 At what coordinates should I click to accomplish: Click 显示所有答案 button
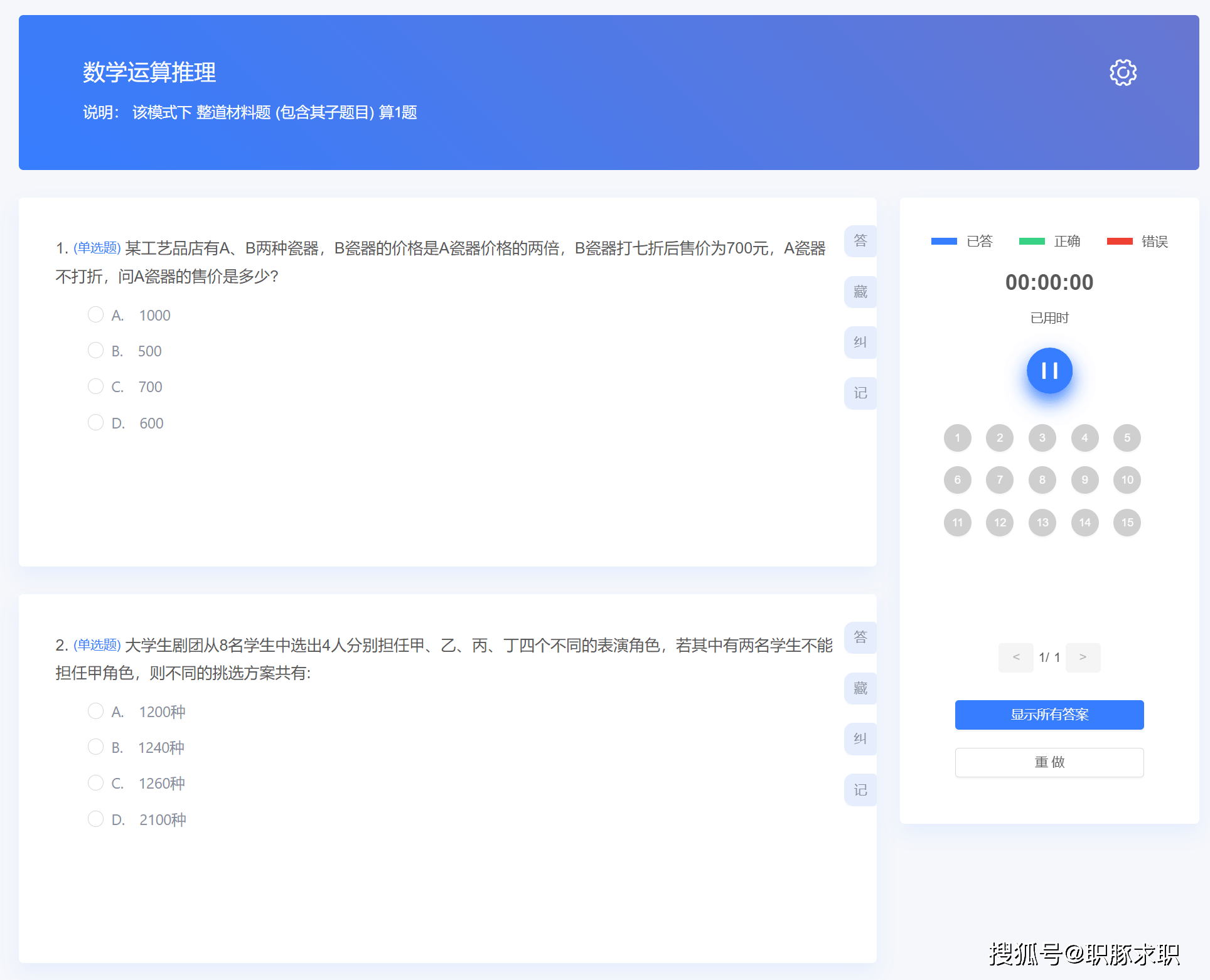1049,715
